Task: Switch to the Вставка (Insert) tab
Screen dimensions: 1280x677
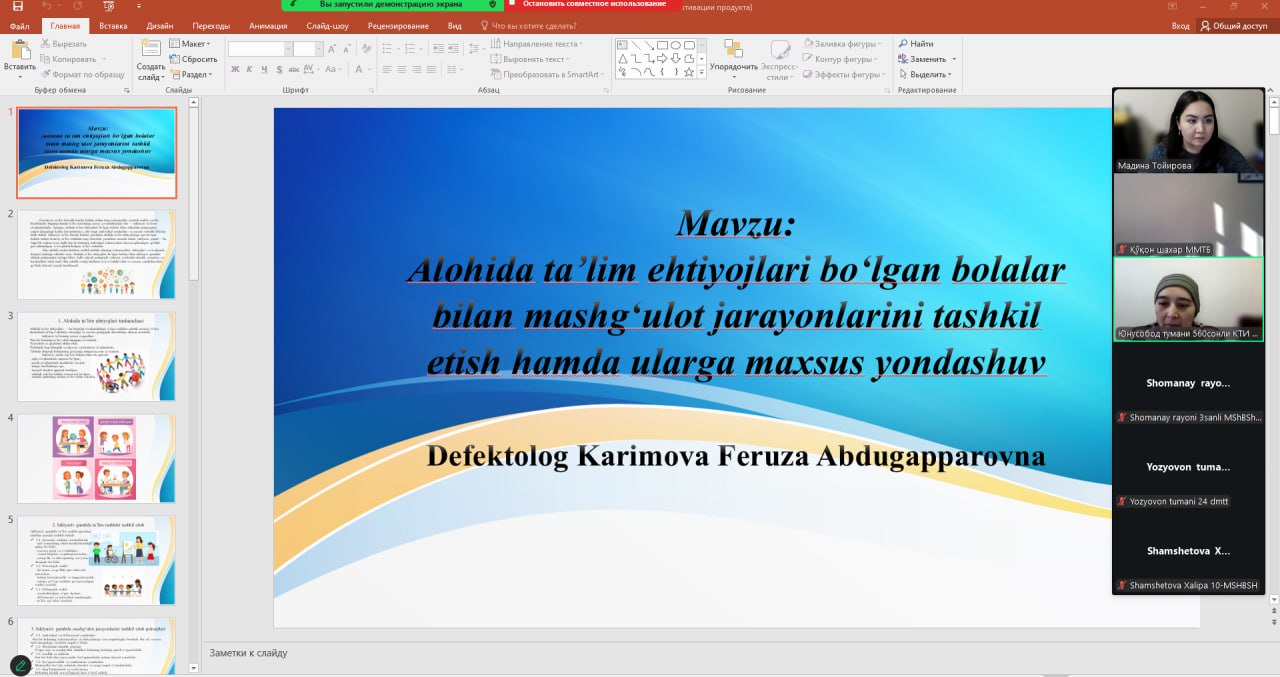Action: (x=113, y=26)
